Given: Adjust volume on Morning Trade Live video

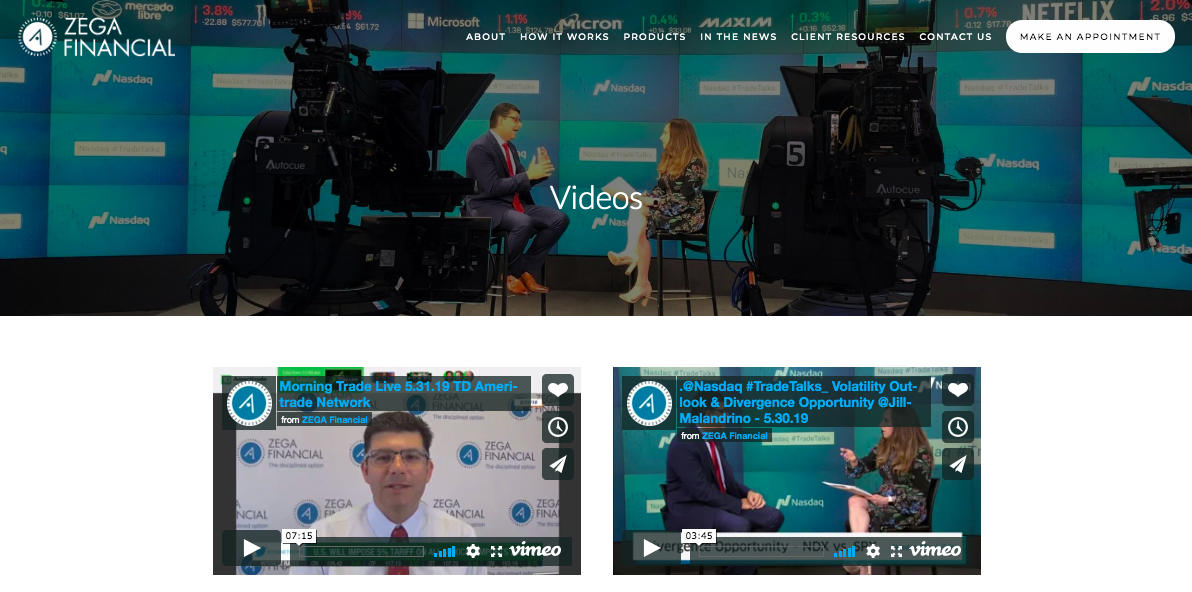Looking at the screenshot, I should (x=445, y=552).
